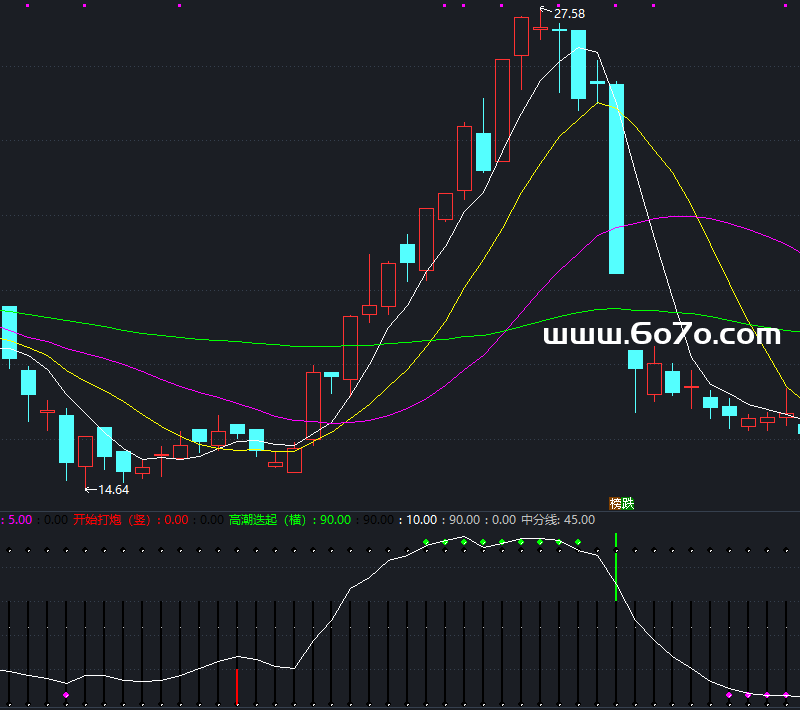Click the 中分线: 45.00 label

tap(558, 520)
